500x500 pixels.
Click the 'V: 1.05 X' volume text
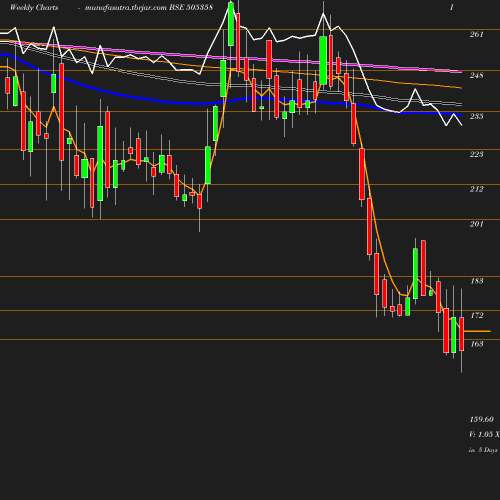[x=484, y=434]
